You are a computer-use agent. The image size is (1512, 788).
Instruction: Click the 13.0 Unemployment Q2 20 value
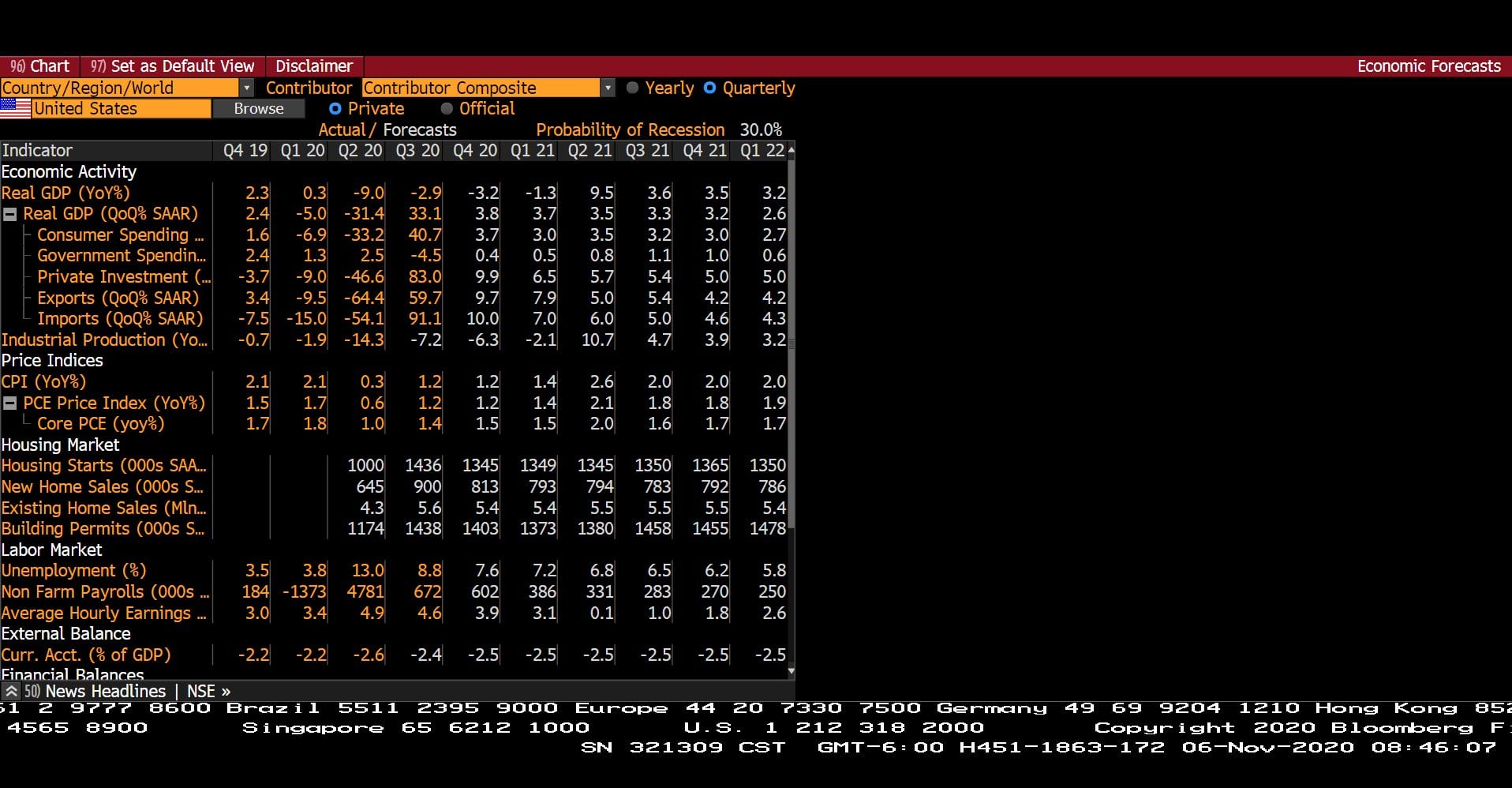tap(368, 570)
